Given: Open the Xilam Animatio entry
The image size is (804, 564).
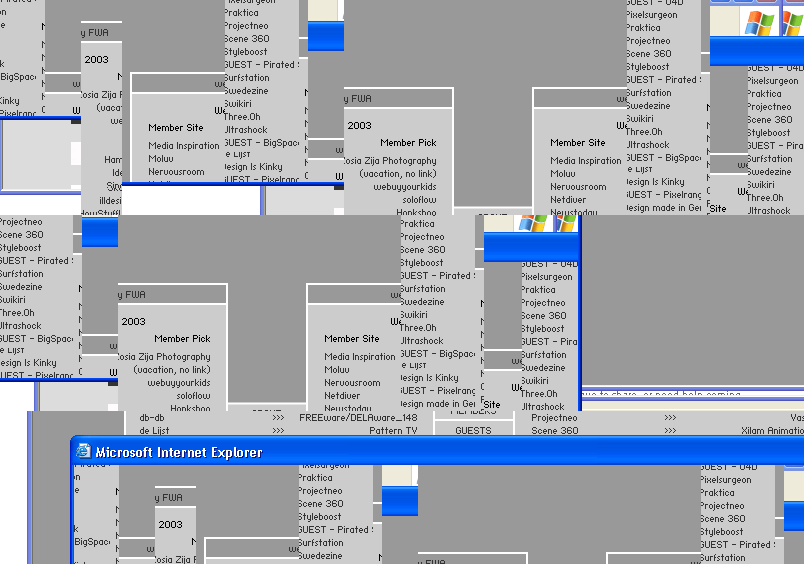Looking at the screenshot, I should click(x=772, y=431).
